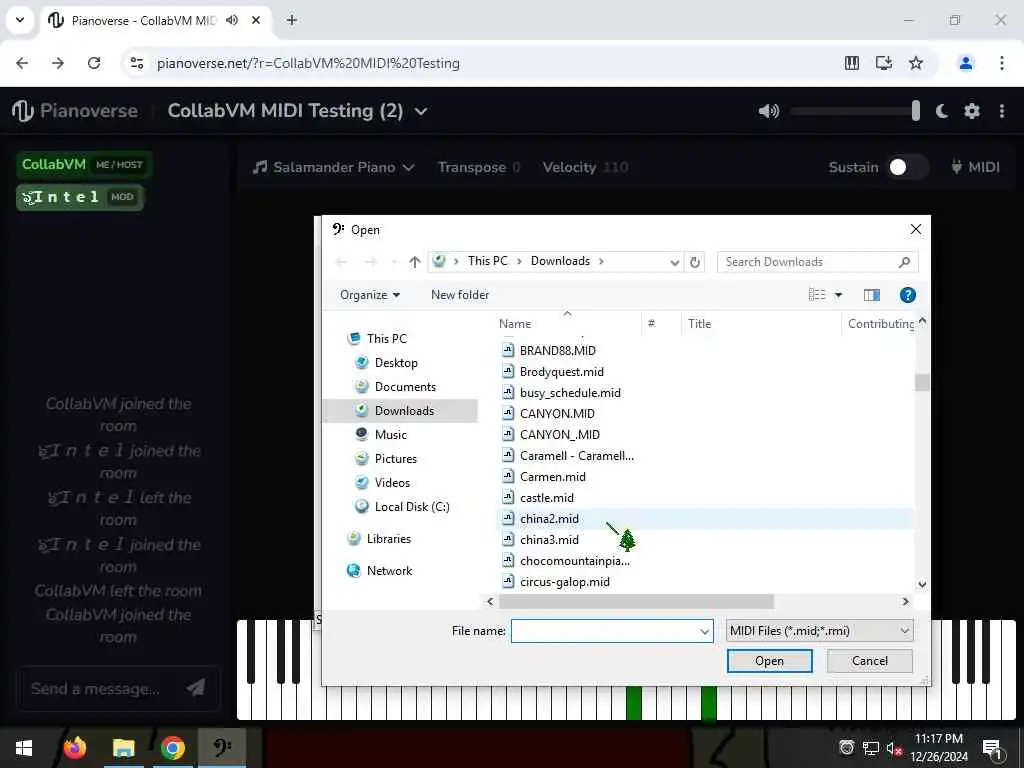Toggle dark mode moon icon

pos(941,111)
